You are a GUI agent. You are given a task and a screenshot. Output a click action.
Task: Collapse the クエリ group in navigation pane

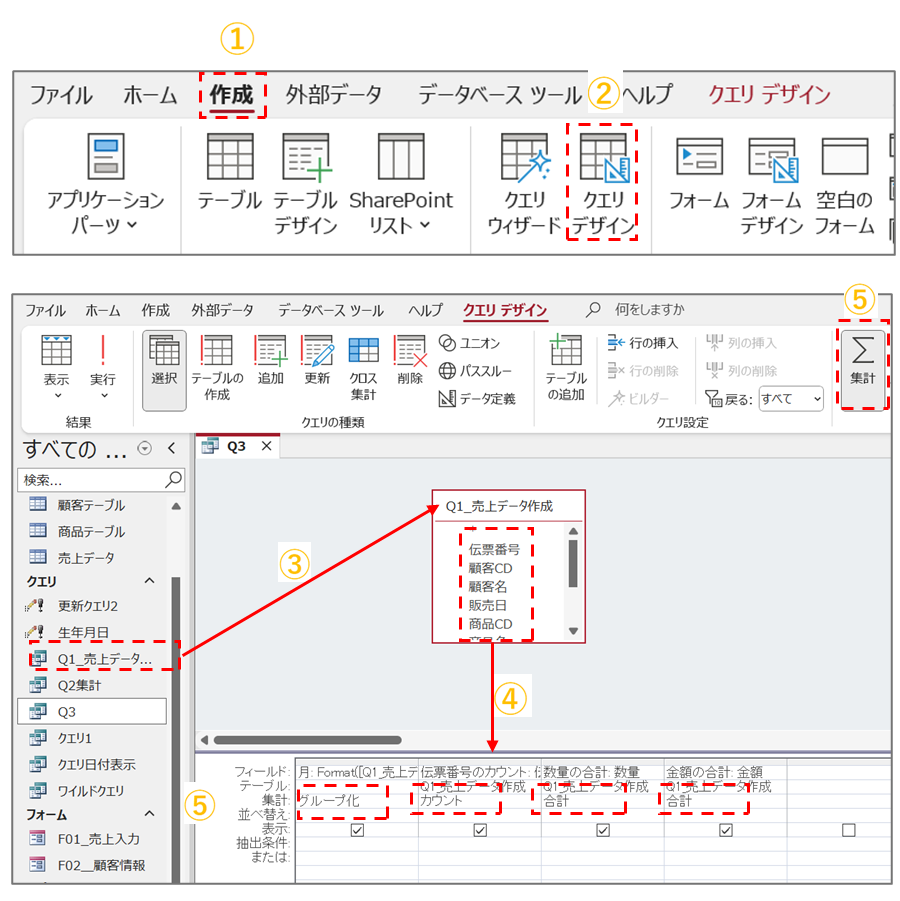tap(150, 581)
